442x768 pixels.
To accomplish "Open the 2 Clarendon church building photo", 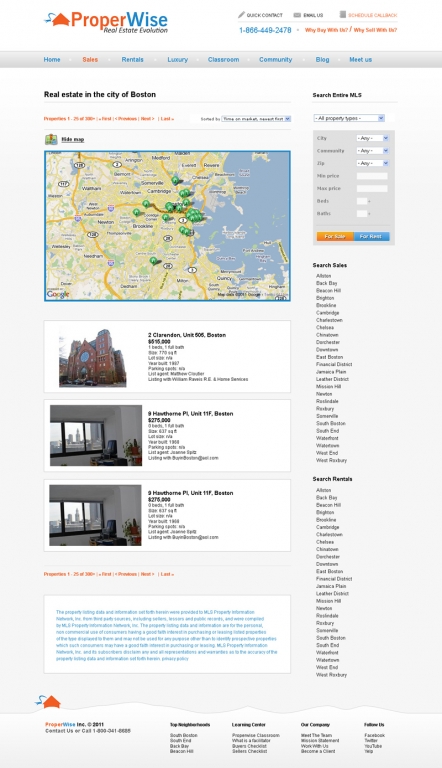I will coord(93,358).
